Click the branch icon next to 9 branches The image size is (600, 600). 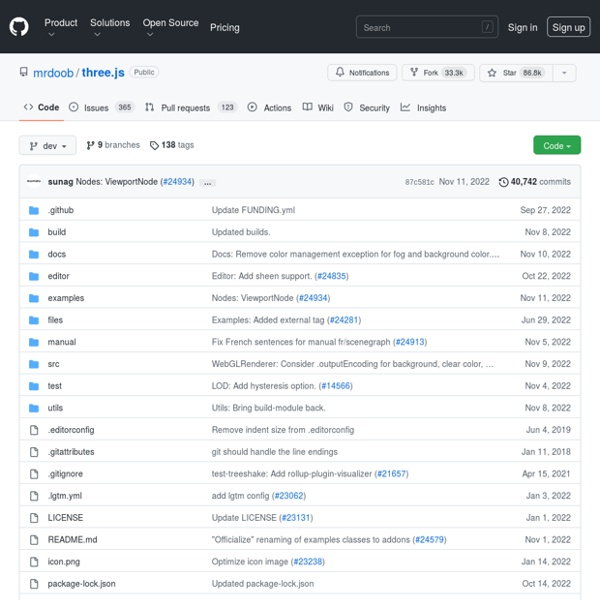[x=90, y=145]
